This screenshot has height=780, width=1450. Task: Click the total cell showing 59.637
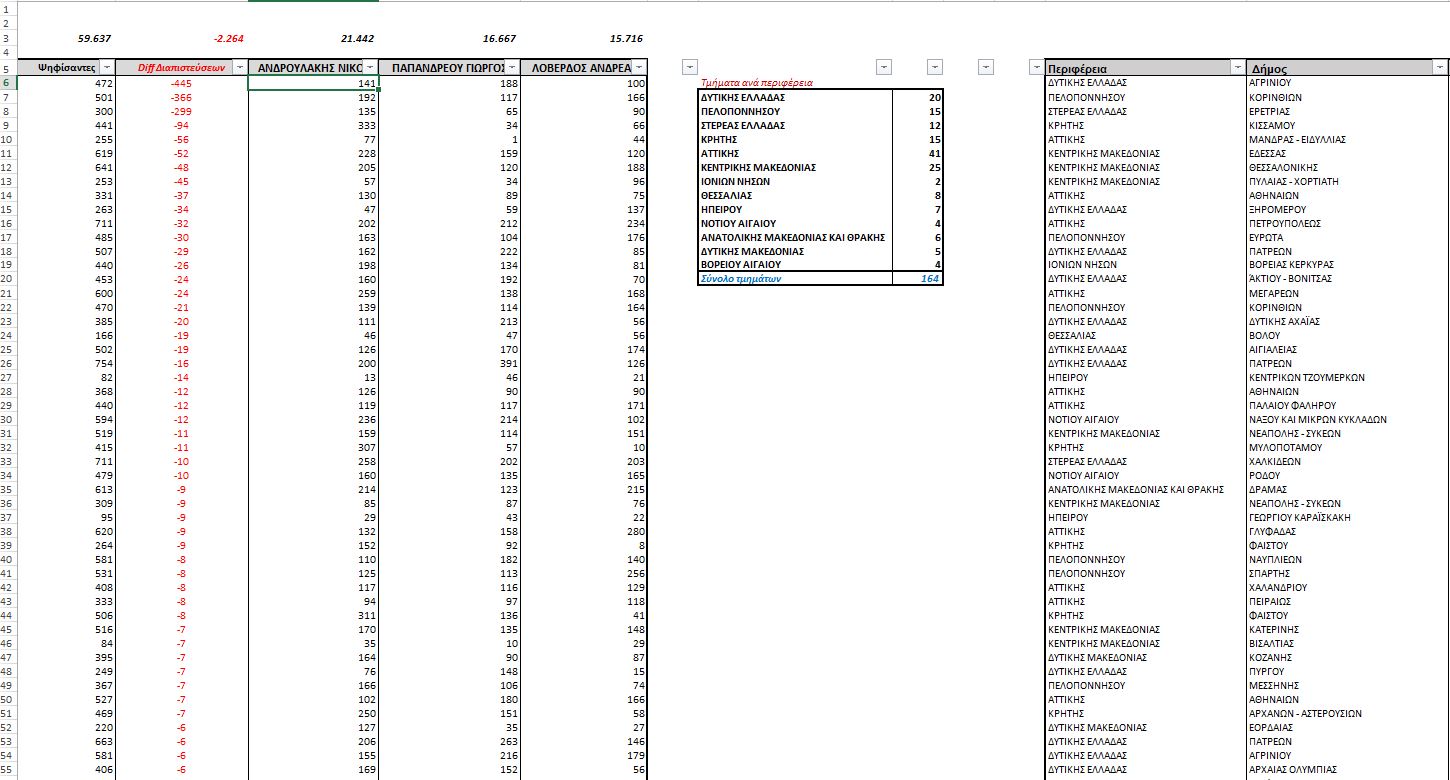pyautogui.click(x=94, y=38)
